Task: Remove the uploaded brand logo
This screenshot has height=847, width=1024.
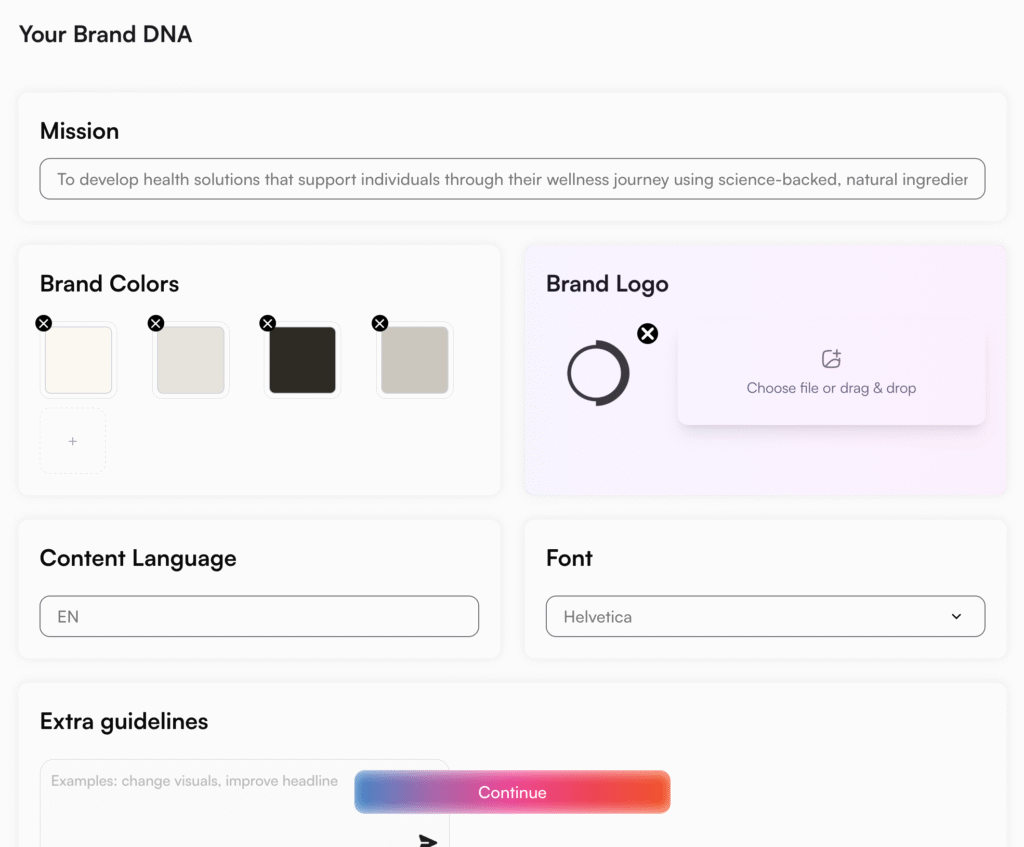Action: 647,334
